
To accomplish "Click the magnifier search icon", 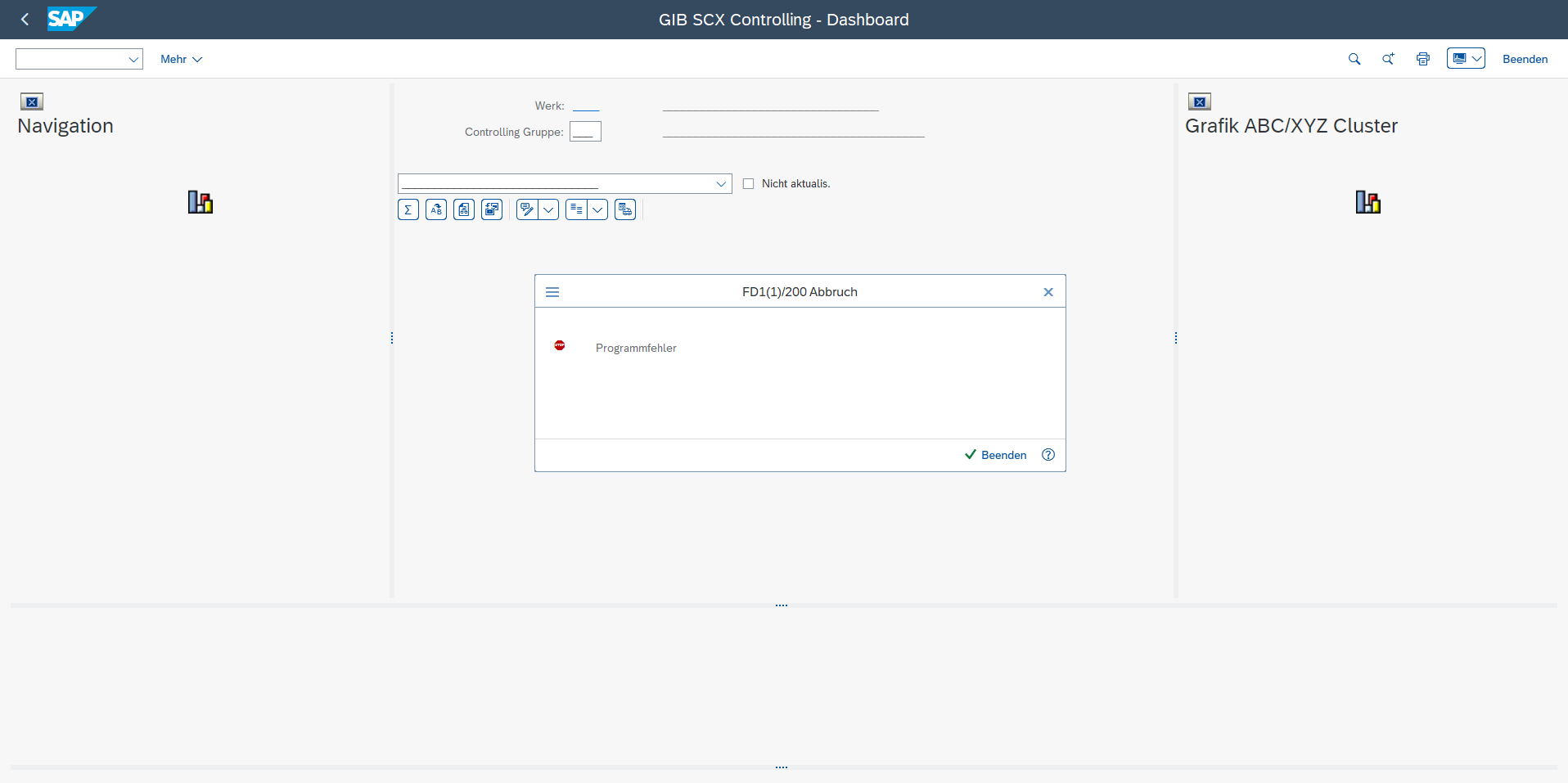I will coord(1354,59).
